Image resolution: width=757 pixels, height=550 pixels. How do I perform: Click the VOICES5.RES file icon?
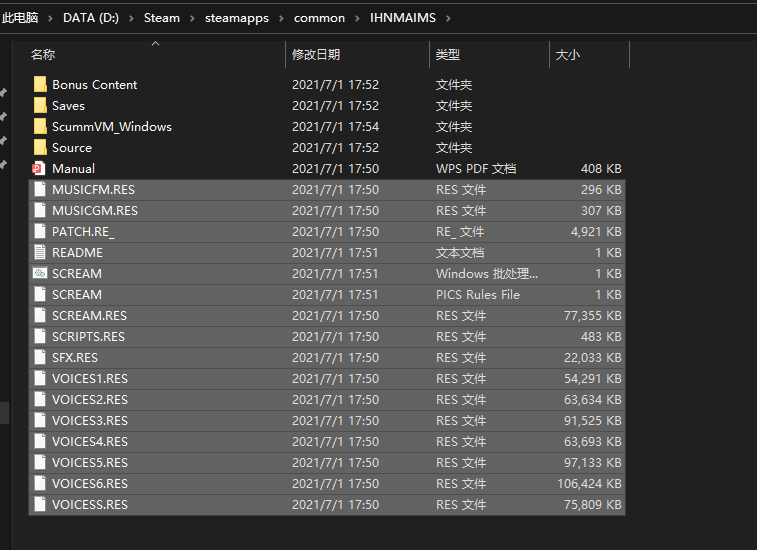pyautogui.click(x=40, y=463)
